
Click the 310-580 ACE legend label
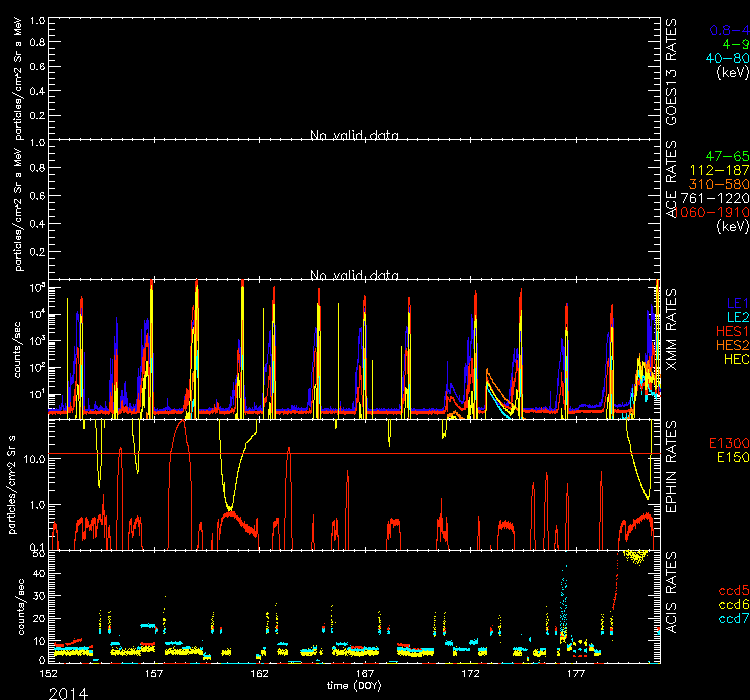tap(722, 185)
